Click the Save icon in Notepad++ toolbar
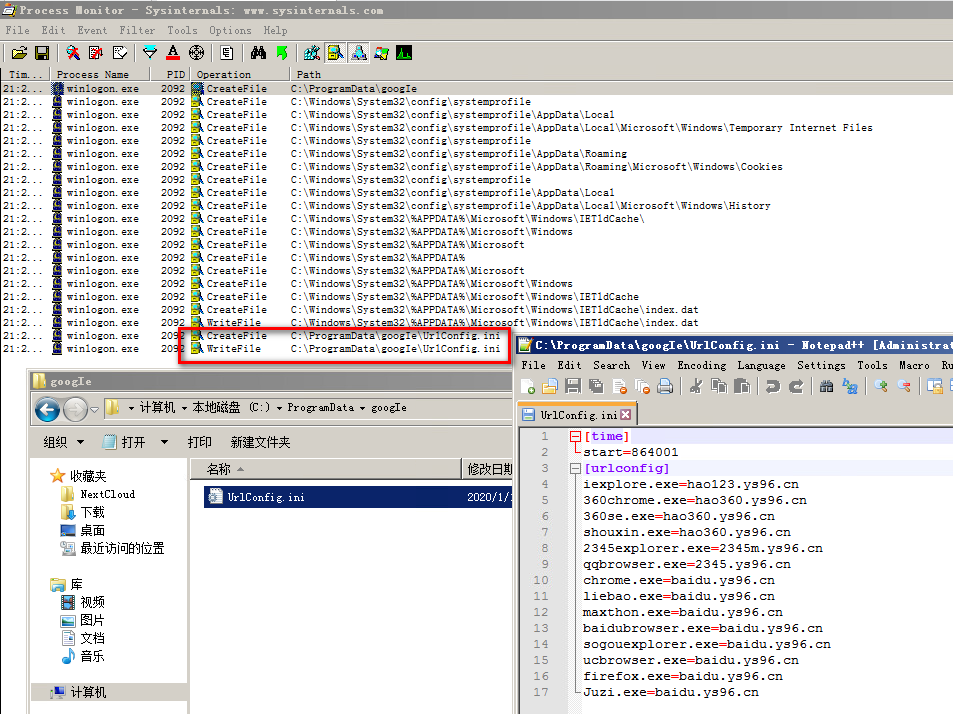Screen dimensions: 953x714 click(573, 386)
